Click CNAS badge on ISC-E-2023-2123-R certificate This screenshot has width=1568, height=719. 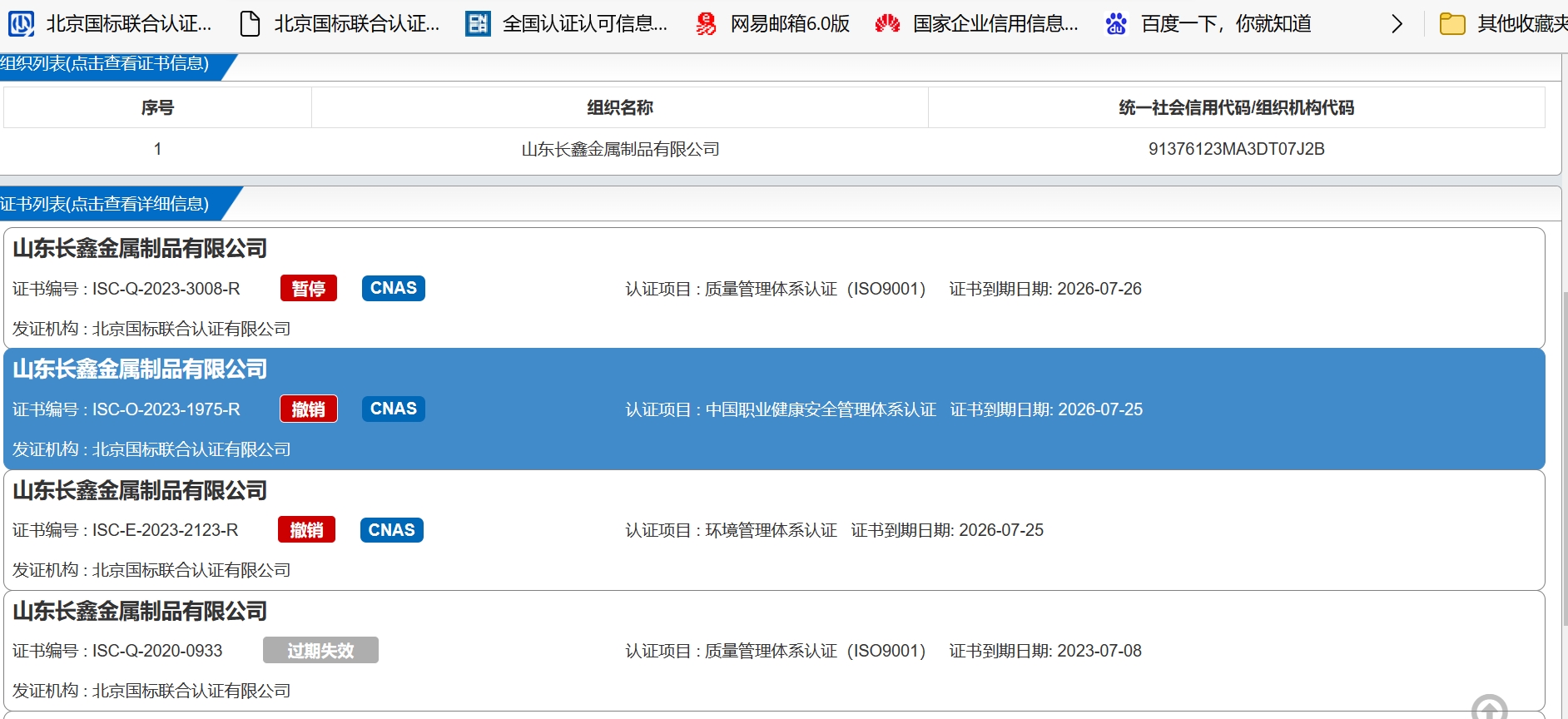coord(392,530)
